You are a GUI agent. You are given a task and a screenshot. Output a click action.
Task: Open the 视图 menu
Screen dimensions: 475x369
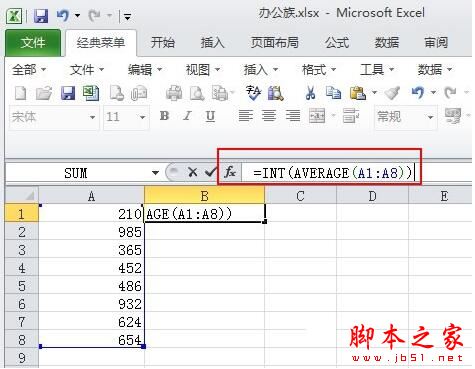click(x=203, y=70)
